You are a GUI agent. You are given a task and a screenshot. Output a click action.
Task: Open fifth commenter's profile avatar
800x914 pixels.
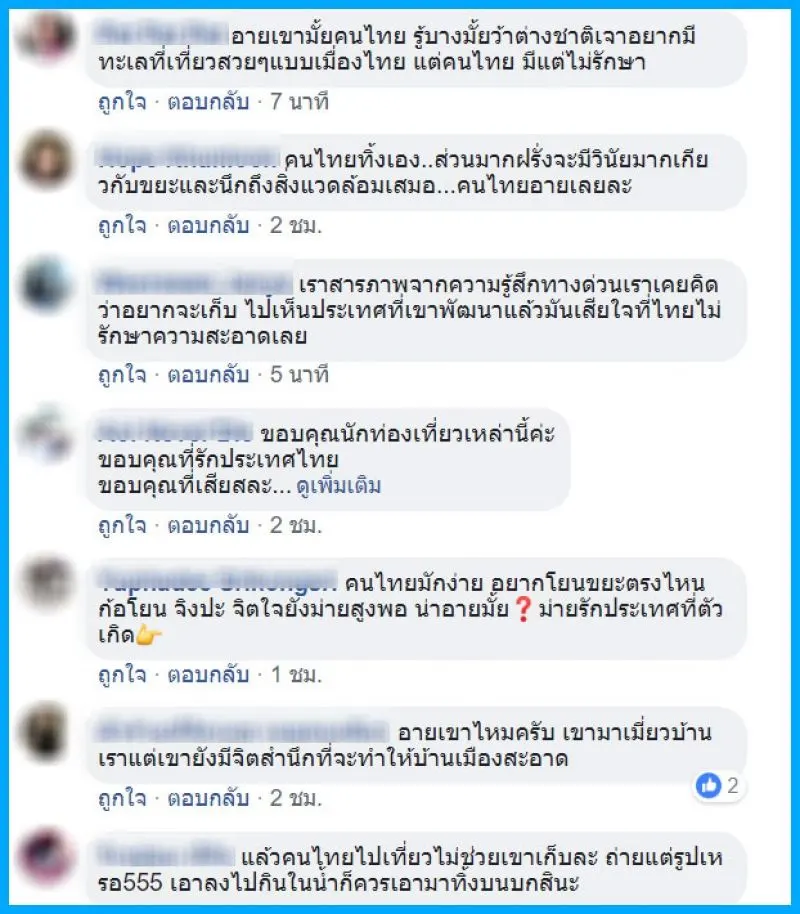tap(47, 583)
